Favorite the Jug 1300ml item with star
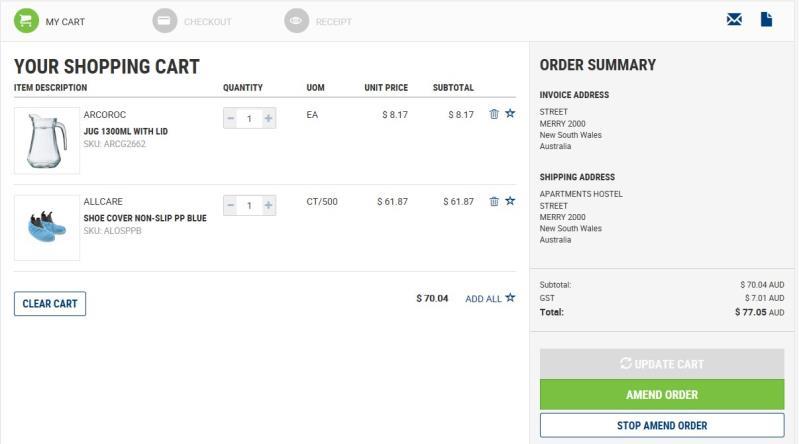799x444 pixels. 510,114
